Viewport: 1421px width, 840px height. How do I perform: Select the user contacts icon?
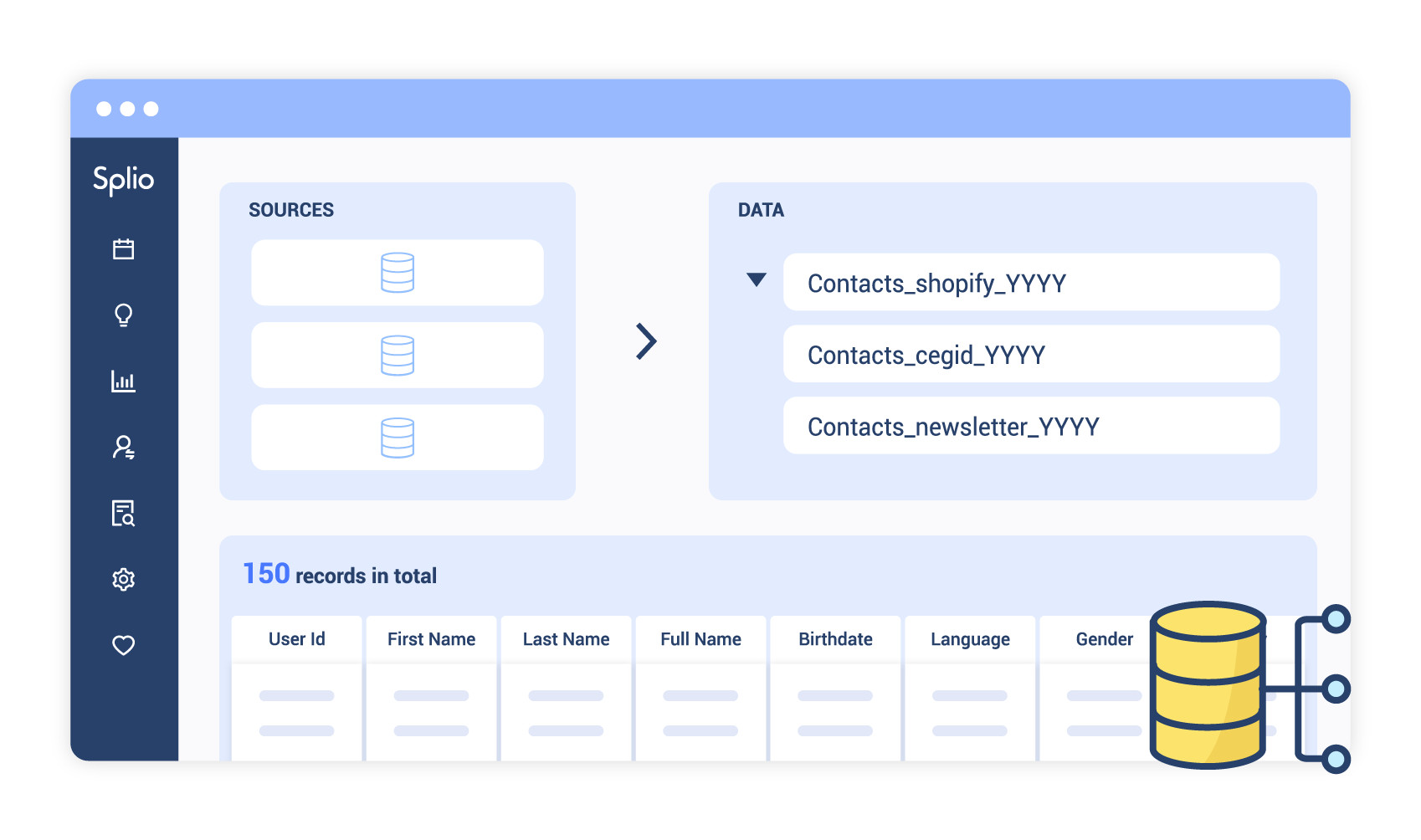[124, 448]
